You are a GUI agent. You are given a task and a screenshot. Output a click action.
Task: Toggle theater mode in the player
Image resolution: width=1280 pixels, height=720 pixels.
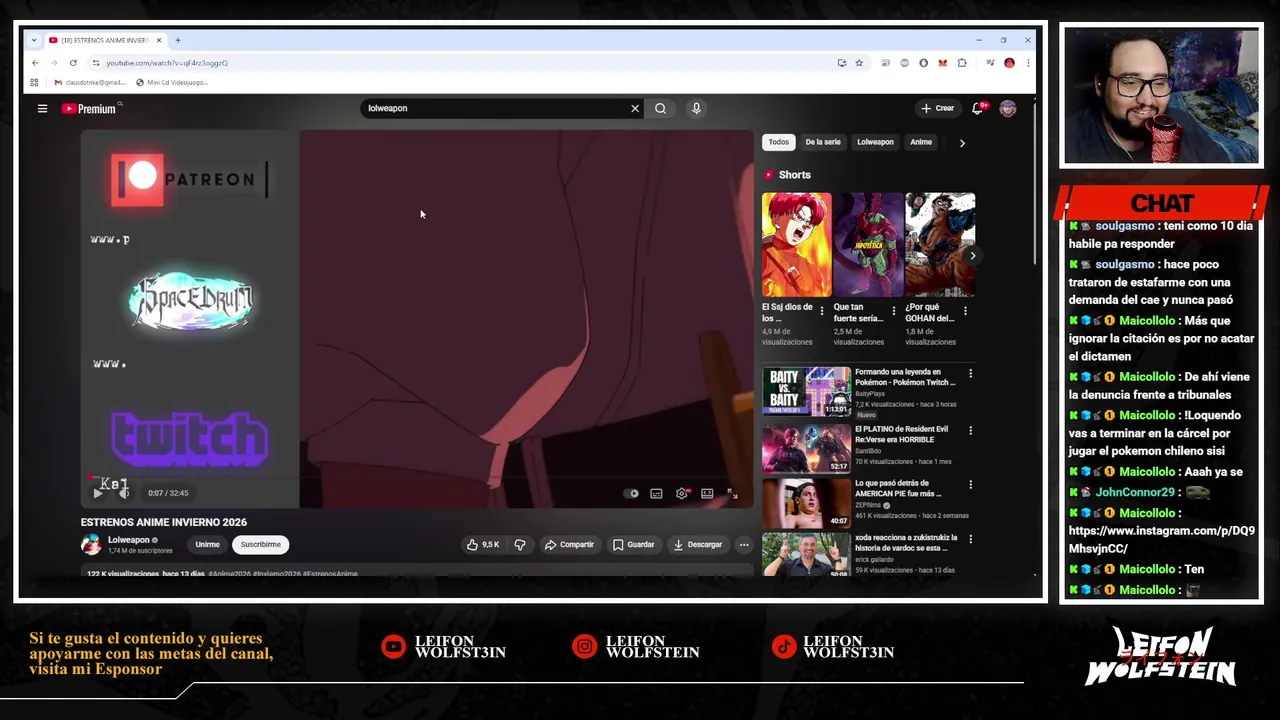point(707,493)
